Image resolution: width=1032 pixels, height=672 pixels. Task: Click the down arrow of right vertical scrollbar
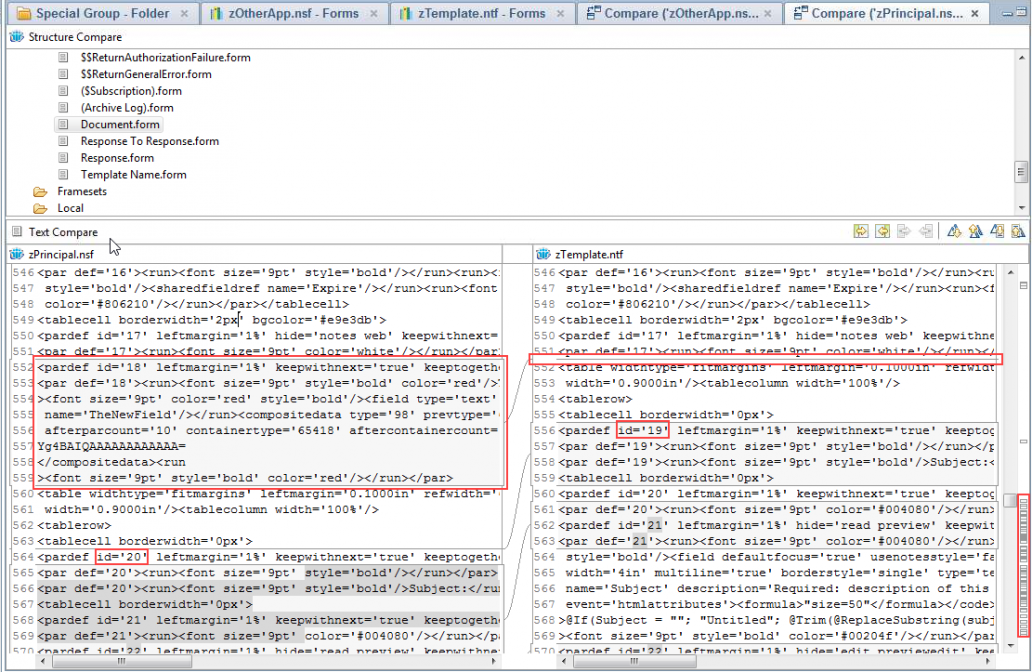pos(1010,646)
